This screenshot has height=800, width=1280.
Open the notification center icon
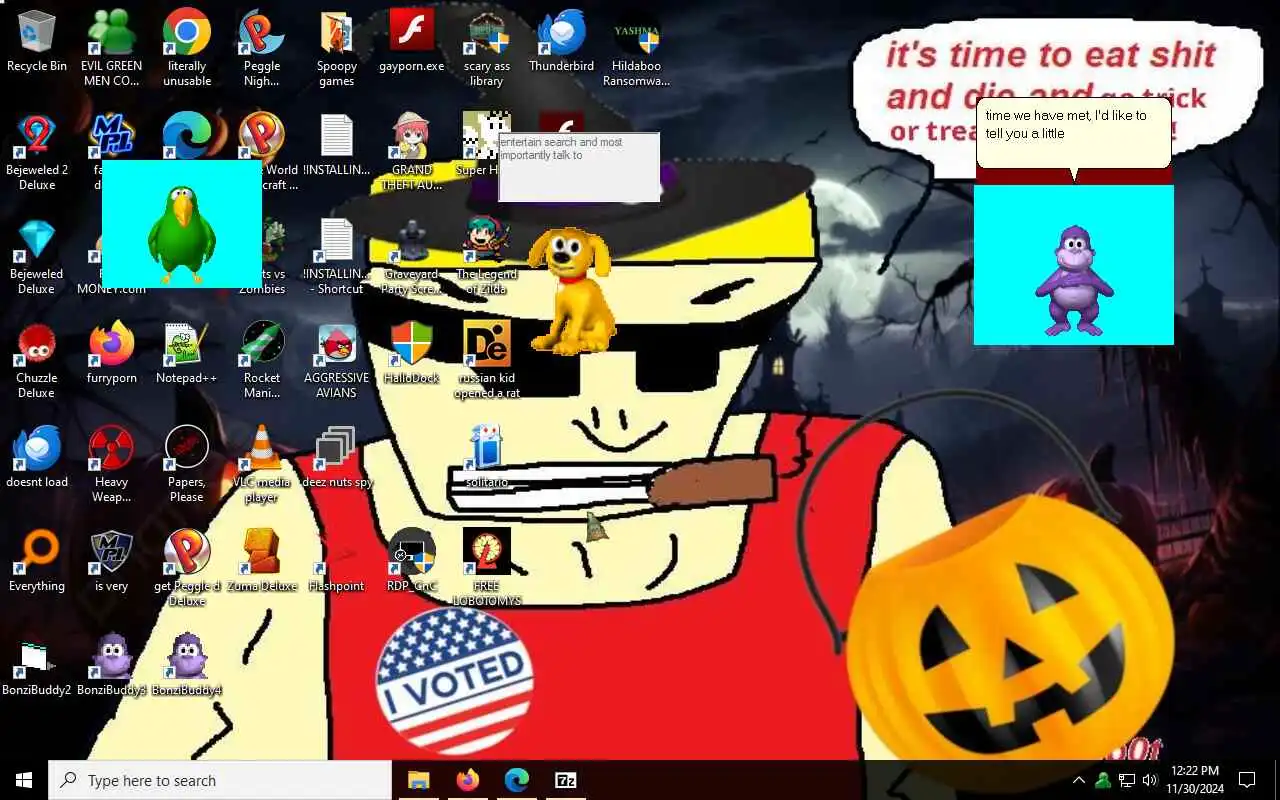tap(1247, 780)
